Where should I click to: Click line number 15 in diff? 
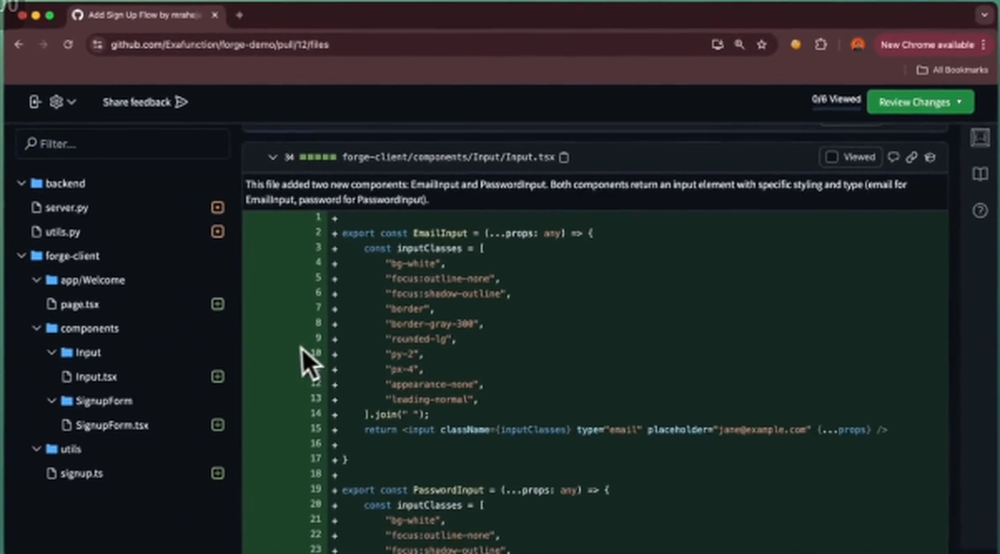click(316, 429)
